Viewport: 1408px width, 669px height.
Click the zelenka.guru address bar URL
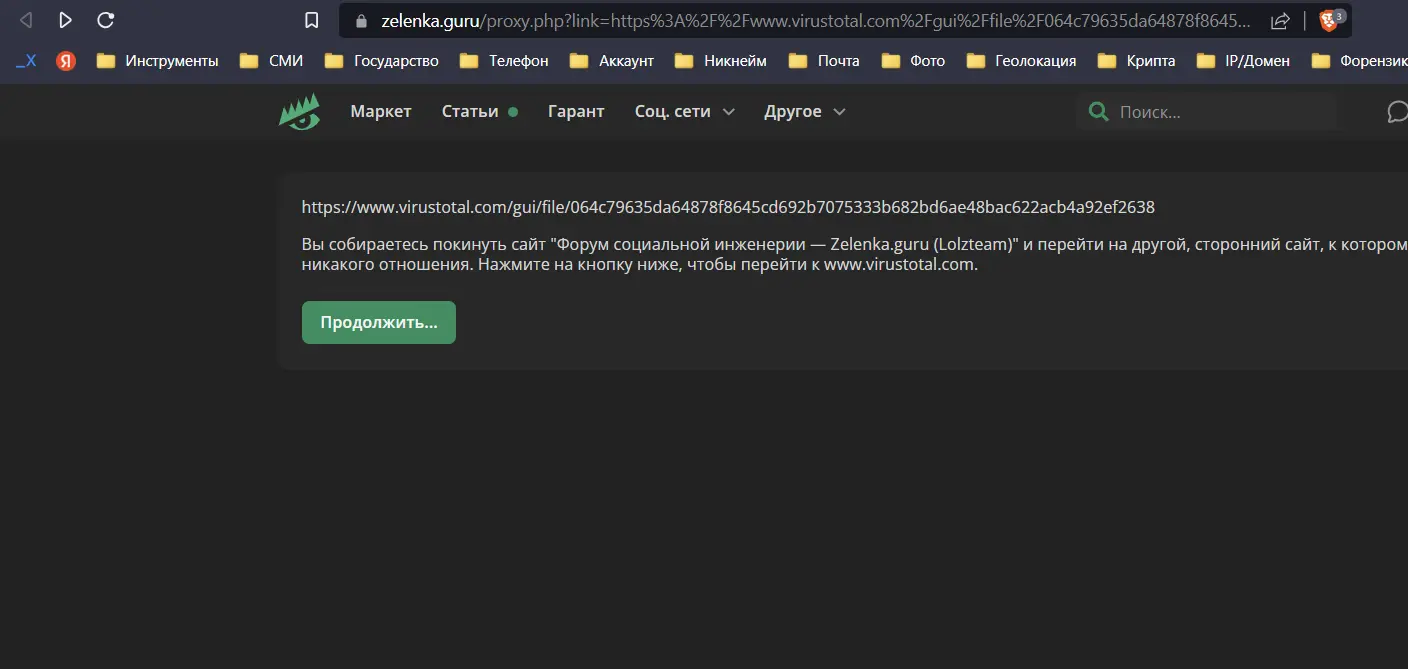tap(815, 21)
